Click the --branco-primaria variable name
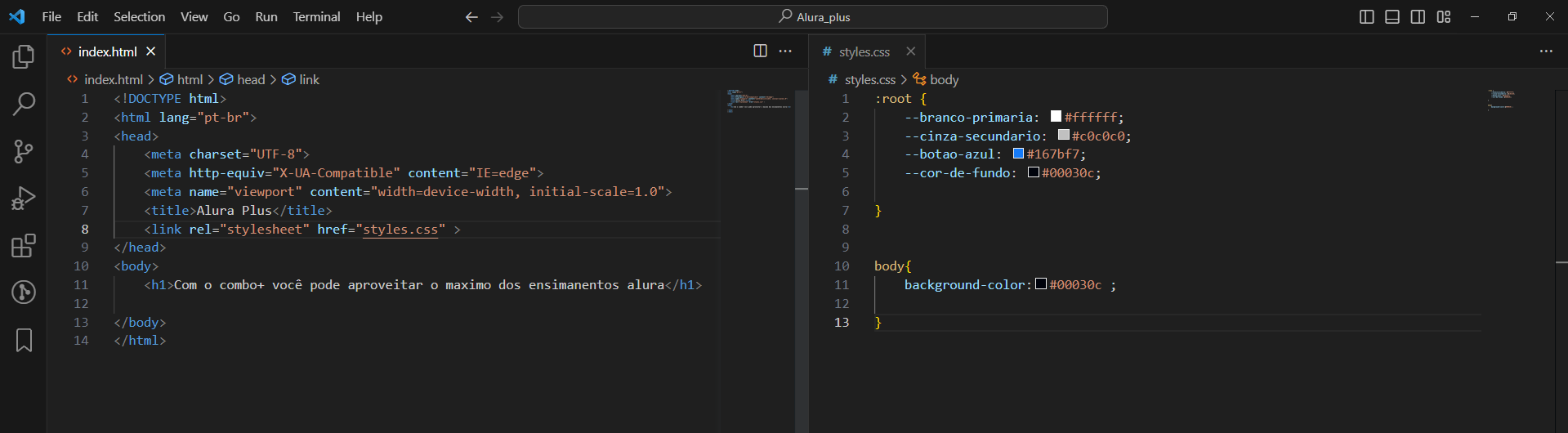This screenshot has width=1568, height=433. coord(968,118)
